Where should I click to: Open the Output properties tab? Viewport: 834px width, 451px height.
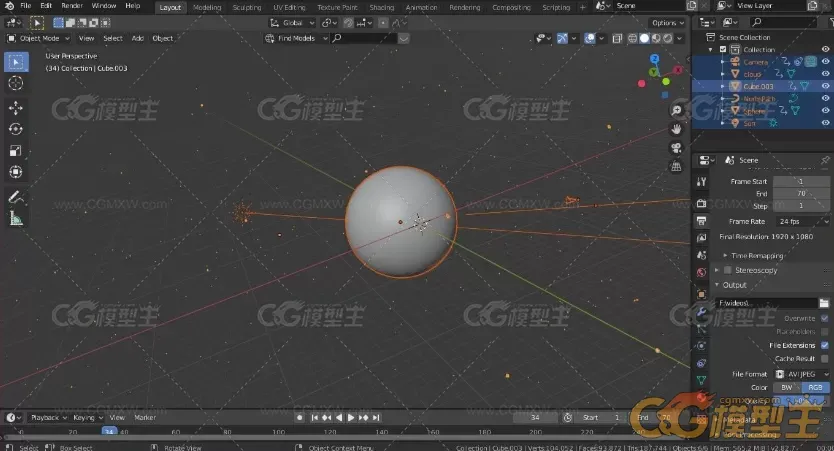(x=702, y=221)
